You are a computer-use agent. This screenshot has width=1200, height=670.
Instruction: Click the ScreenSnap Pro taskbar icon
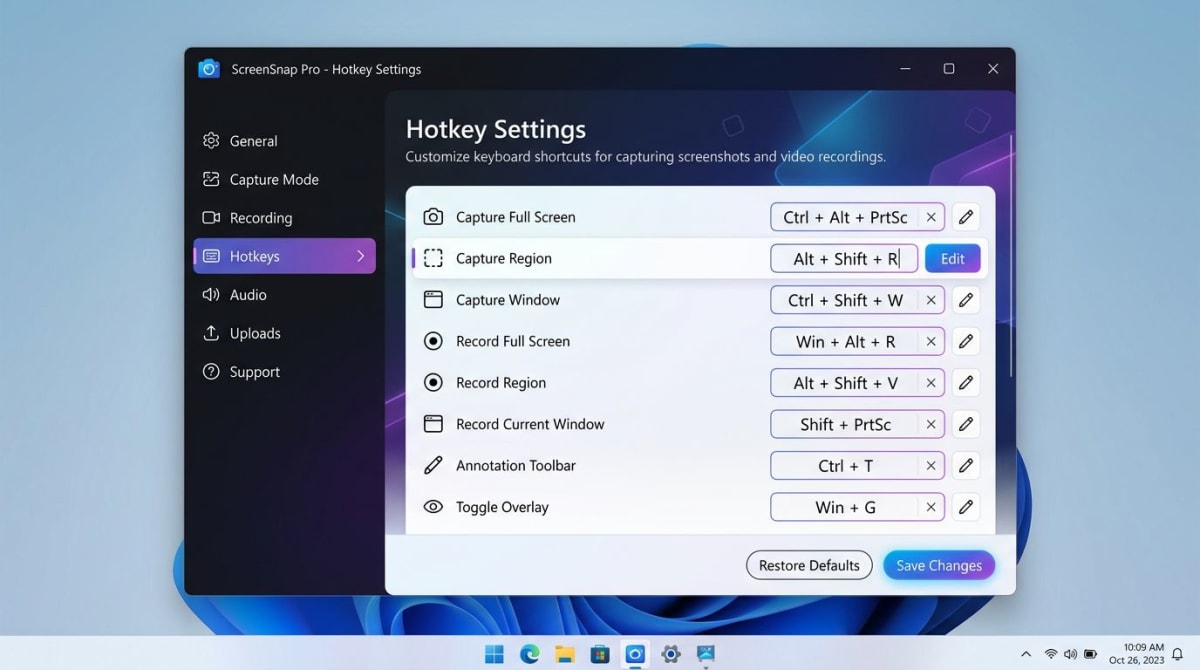pyautogui.click(x=635, y=654)
